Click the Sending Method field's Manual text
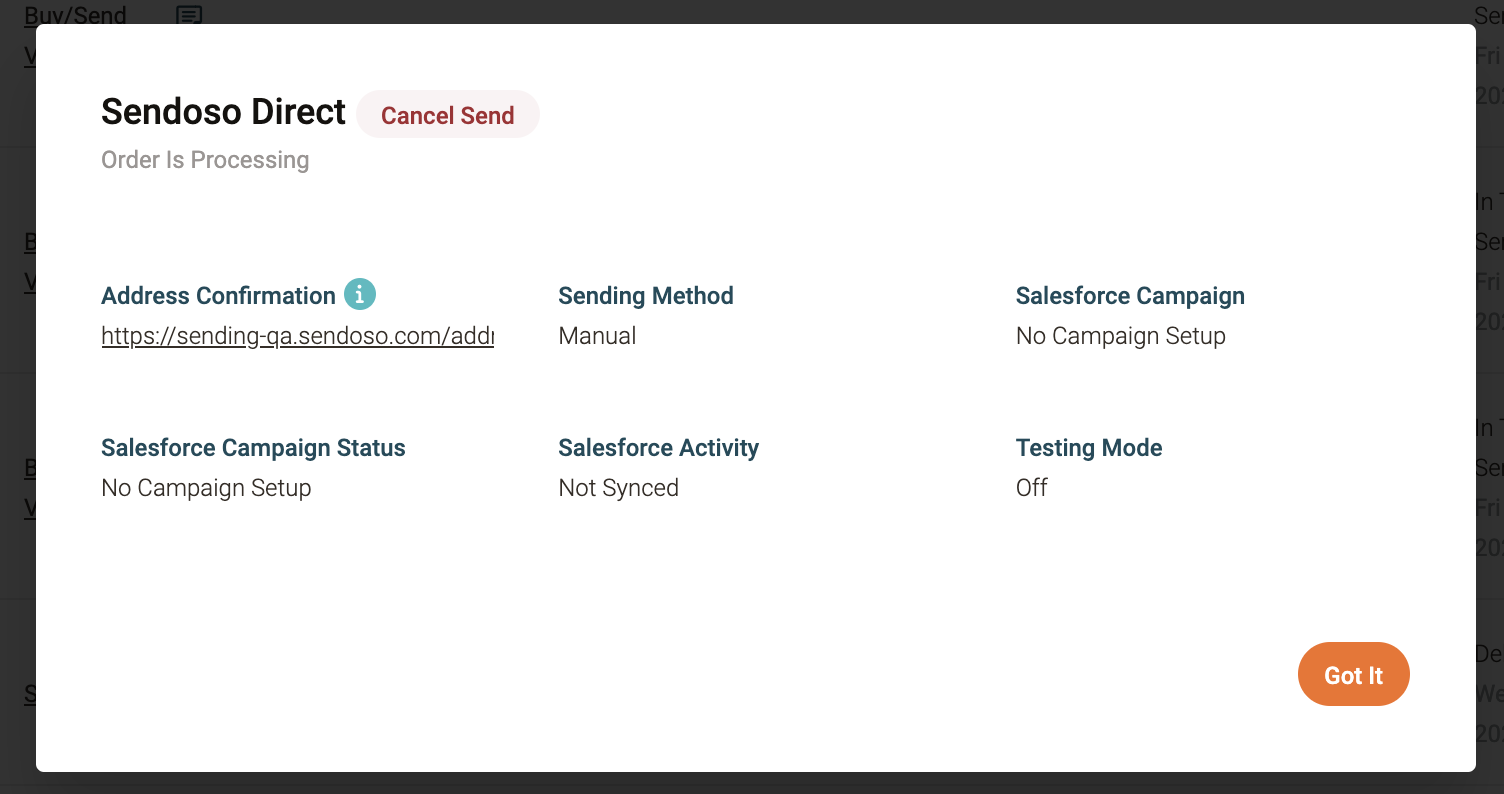 [597, 336]
